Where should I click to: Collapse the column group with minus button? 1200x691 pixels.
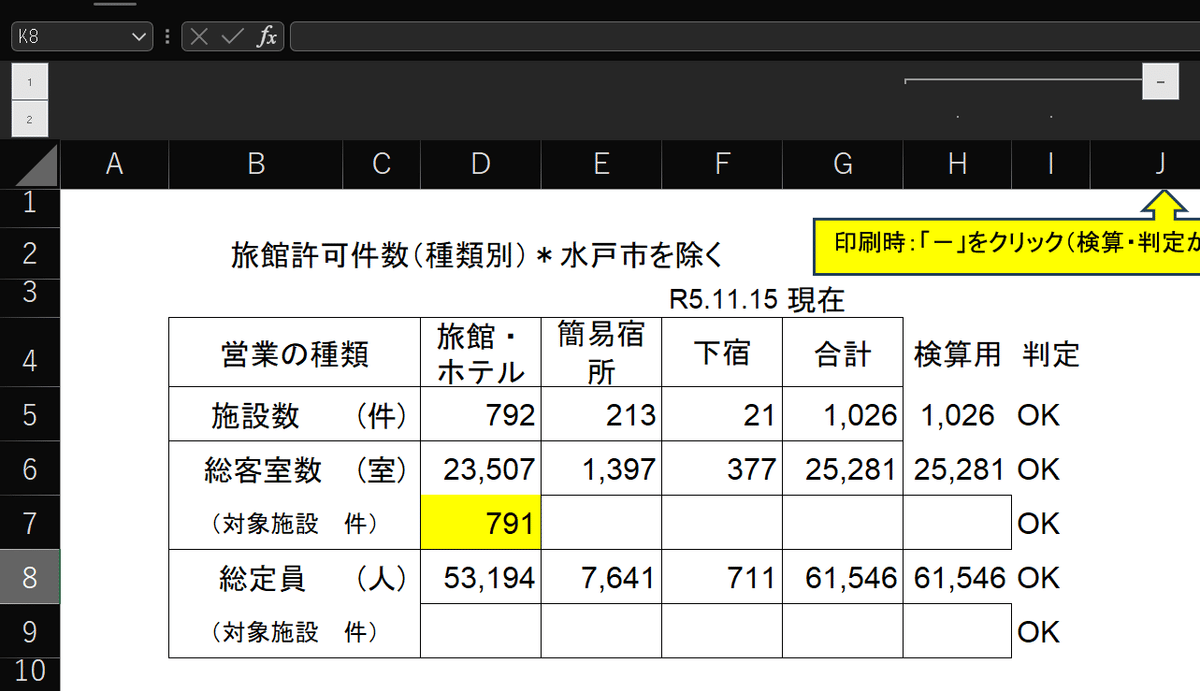point(1161,82)
